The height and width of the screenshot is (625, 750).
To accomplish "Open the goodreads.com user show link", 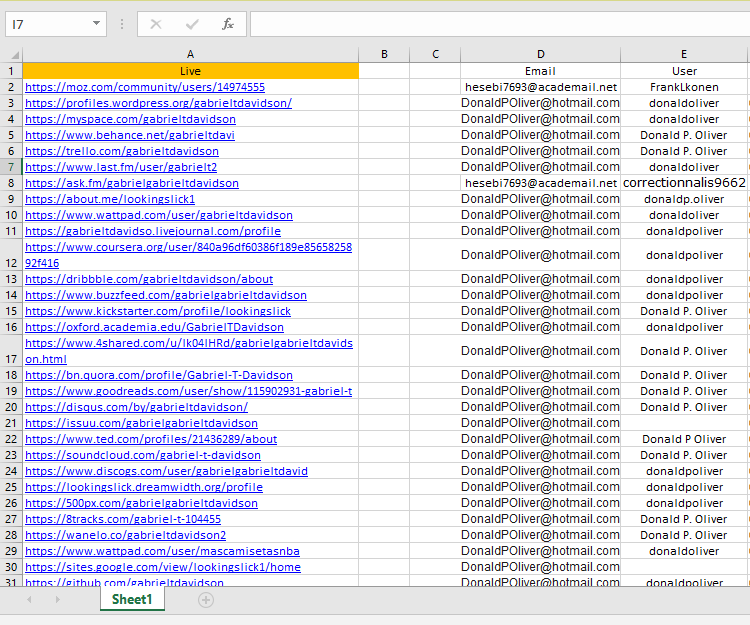I will point(188,391).
